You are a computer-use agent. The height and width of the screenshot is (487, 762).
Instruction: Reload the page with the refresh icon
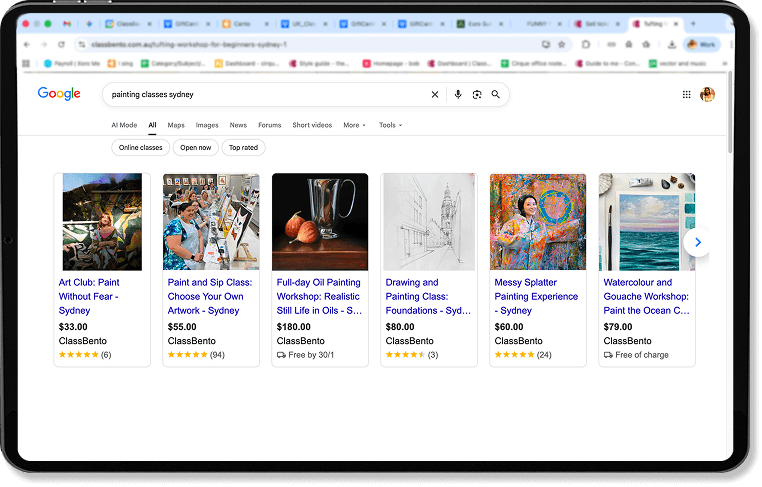tap(61, 44)
